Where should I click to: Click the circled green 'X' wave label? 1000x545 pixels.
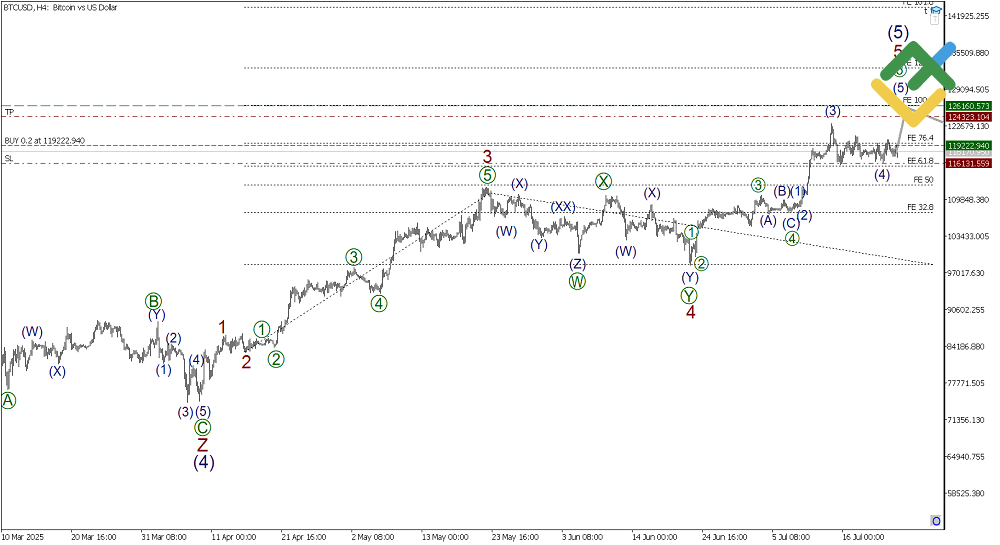coord(604,181)
